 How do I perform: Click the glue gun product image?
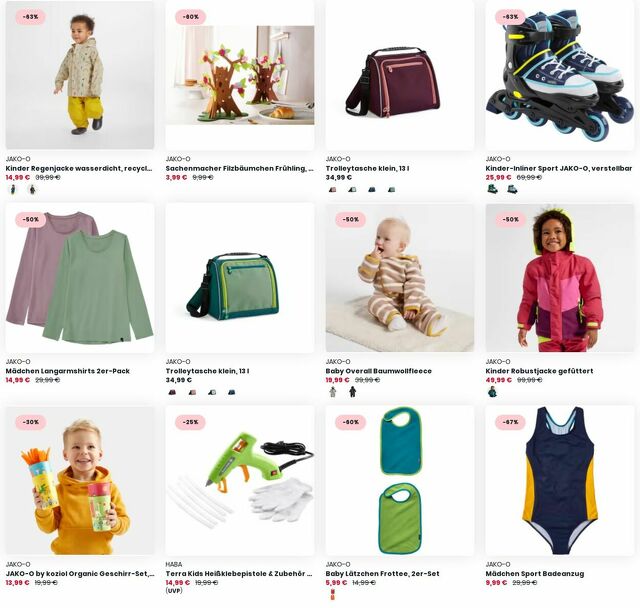click(x=240, y=480)
